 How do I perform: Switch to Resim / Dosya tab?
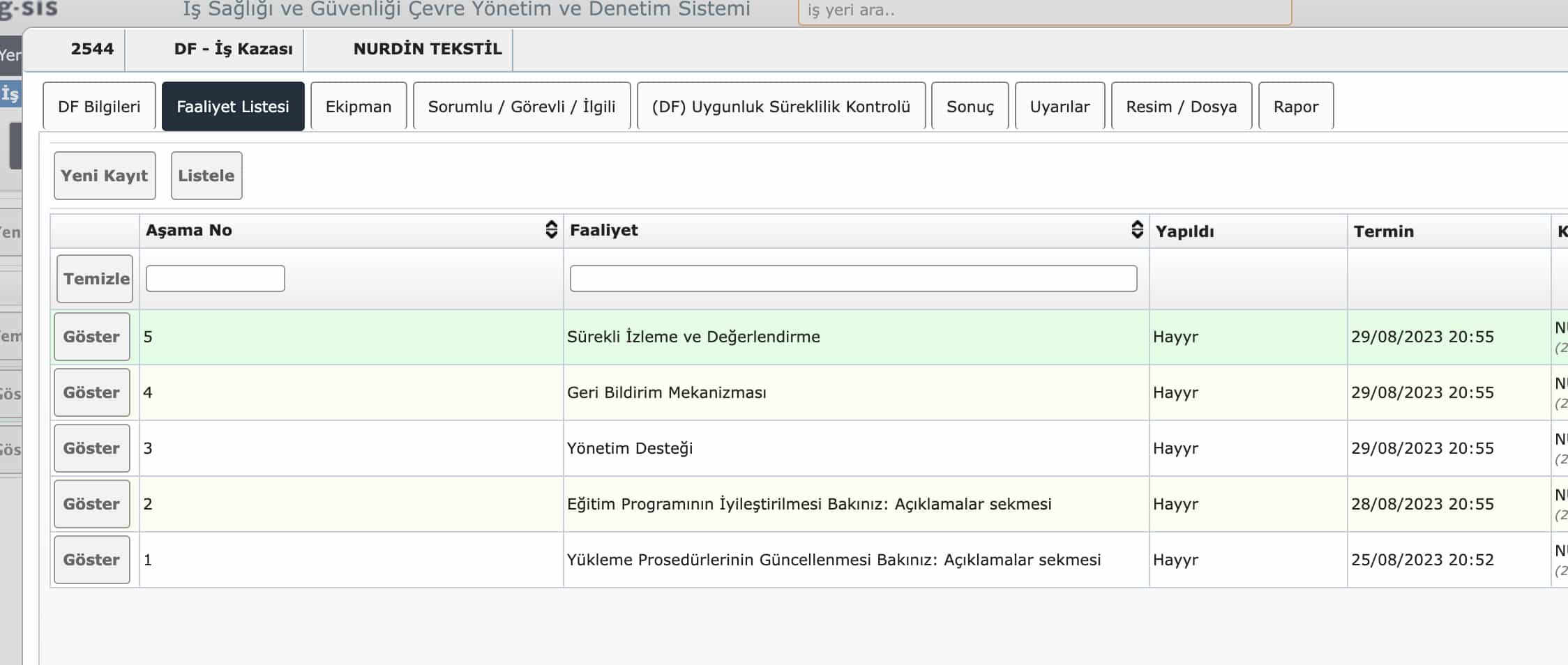[x=1181, y=107]
